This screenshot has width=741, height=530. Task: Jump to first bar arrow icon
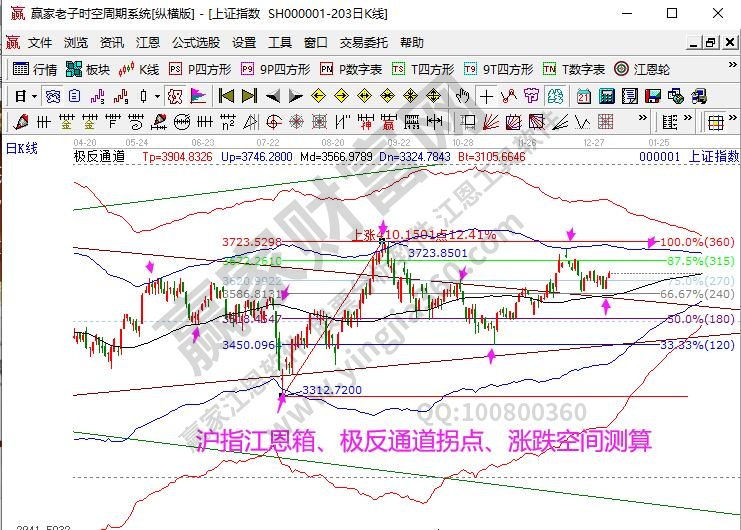pyautogui.click(x=225, y=96)
